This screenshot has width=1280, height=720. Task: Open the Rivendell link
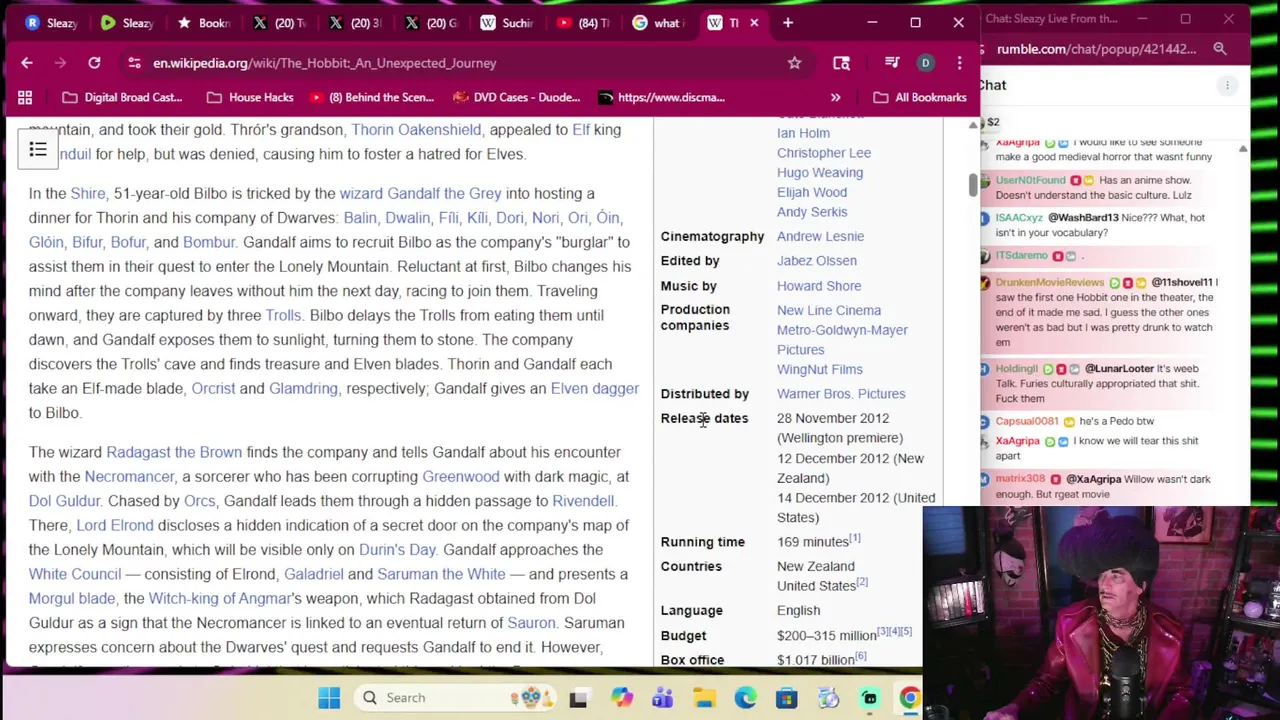[583, 501]
